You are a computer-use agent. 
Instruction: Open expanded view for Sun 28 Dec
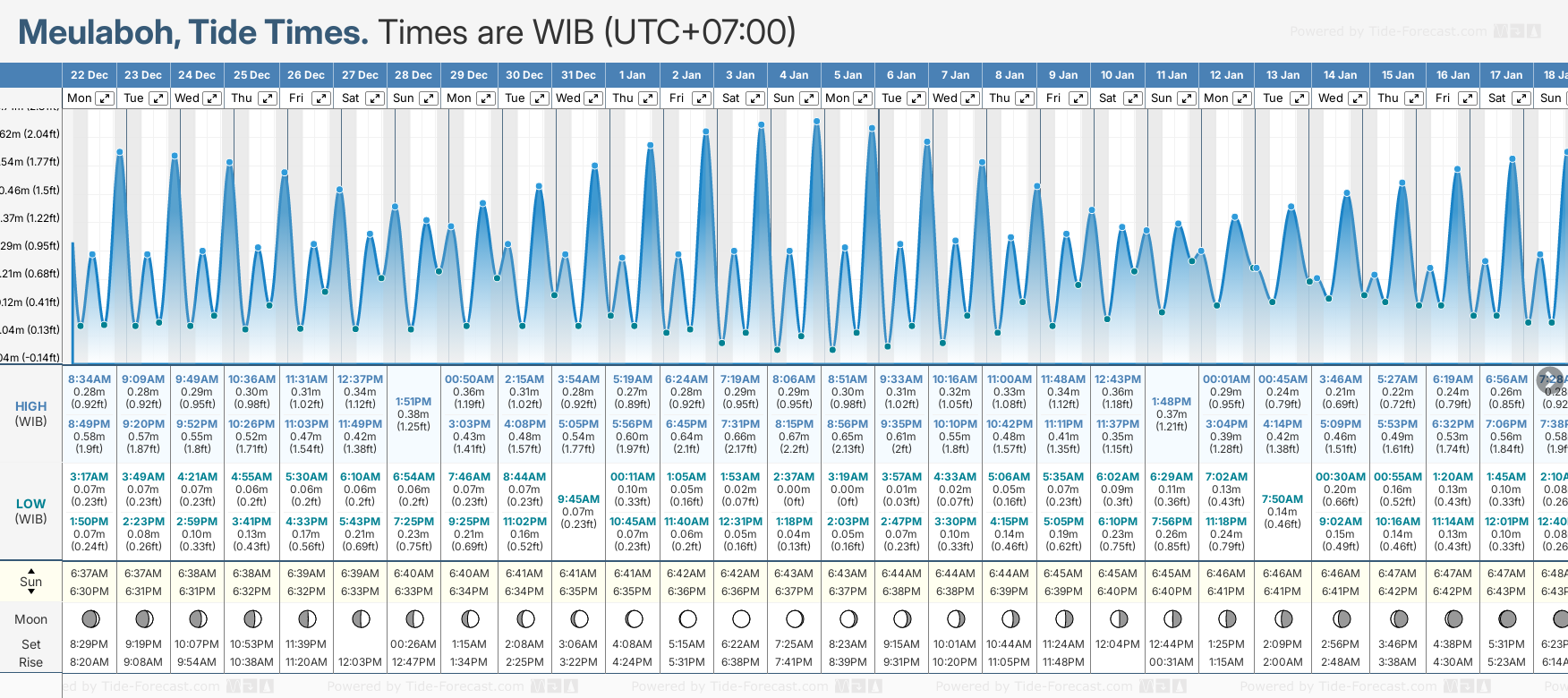429,98
